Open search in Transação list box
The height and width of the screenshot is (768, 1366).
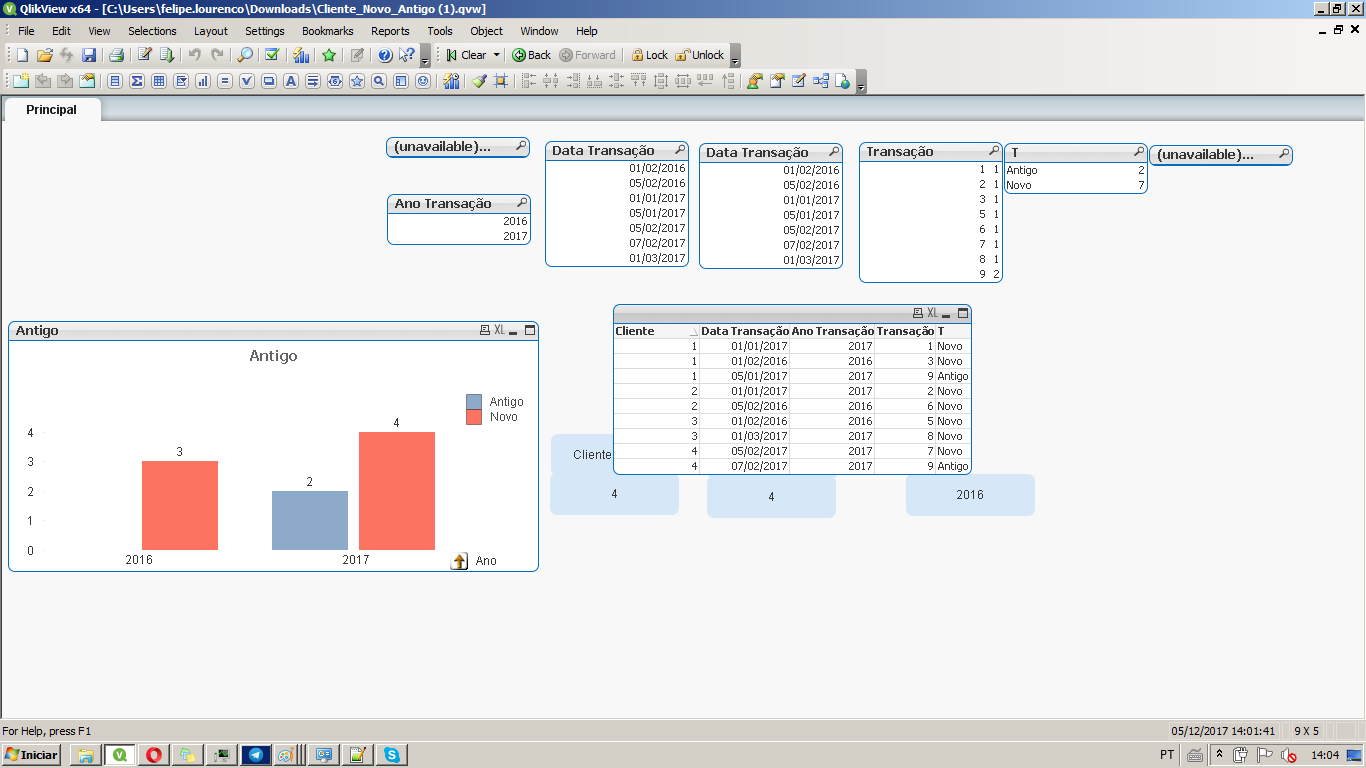pos(993,151)
